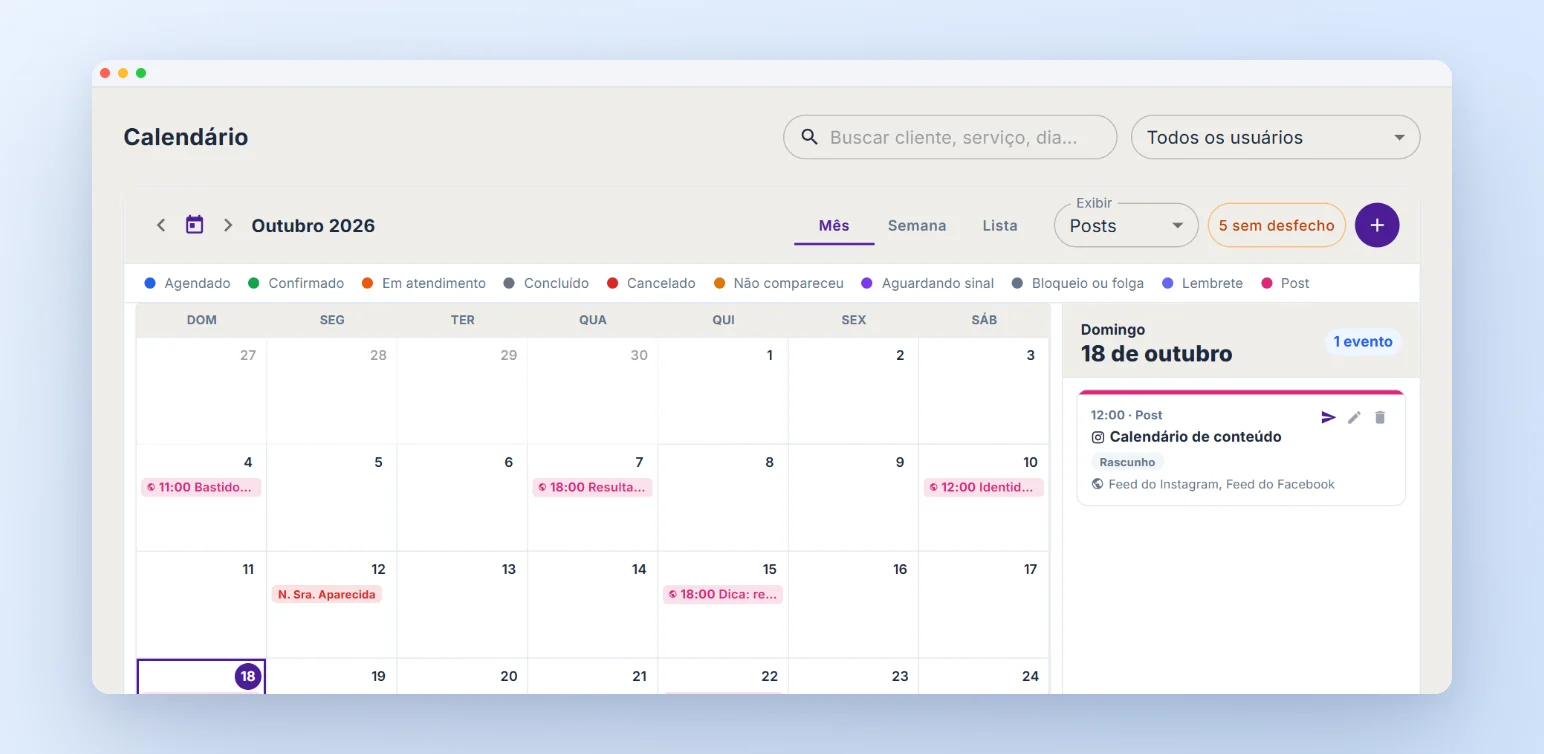Open the 12:00 Identid... post on day 10
The height and width of the screenshot is (754, 1544).
[983, 487]
